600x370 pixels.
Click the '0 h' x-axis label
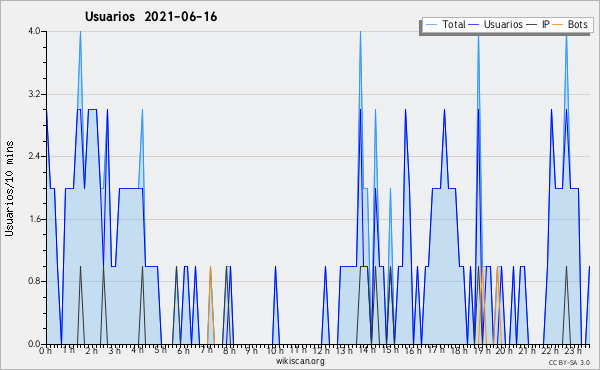[46, 351]
